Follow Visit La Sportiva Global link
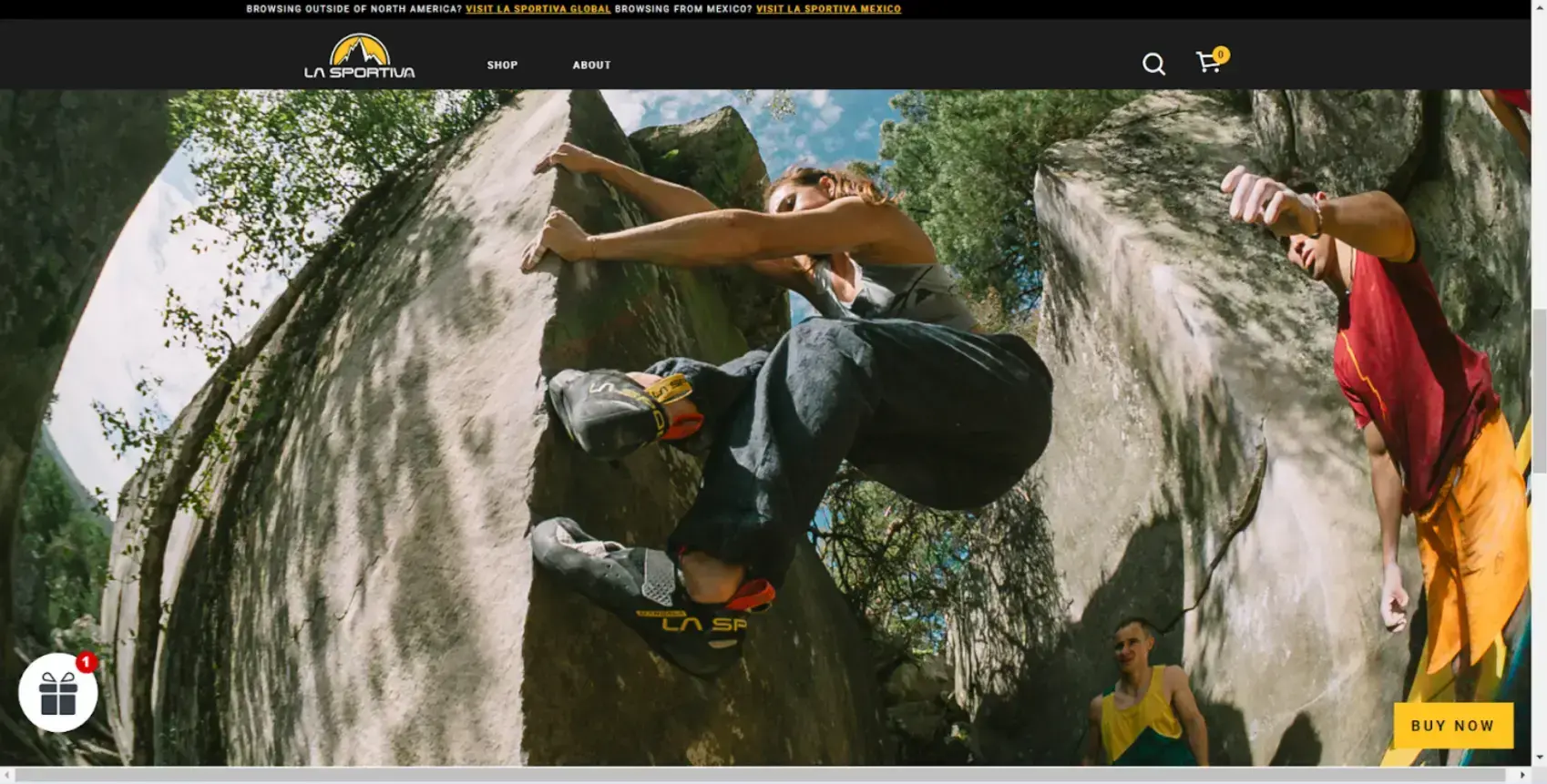This screenshot has width=1547, height=784. [538, 9]
